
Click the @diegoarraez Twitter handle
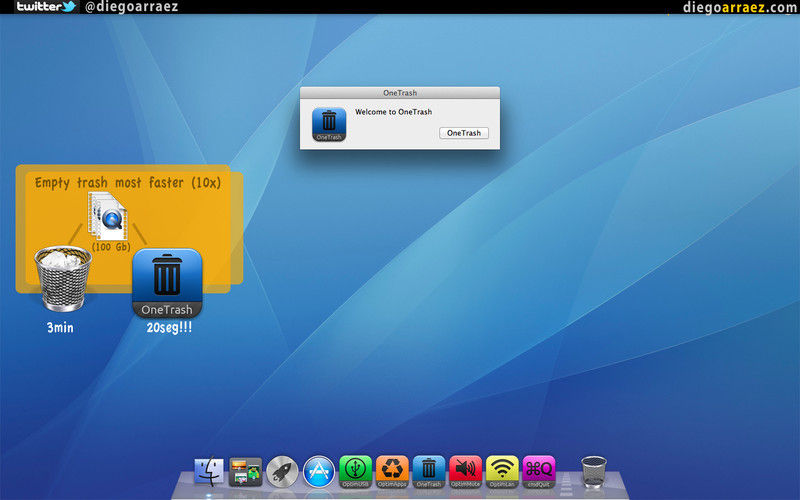(131, 7)
